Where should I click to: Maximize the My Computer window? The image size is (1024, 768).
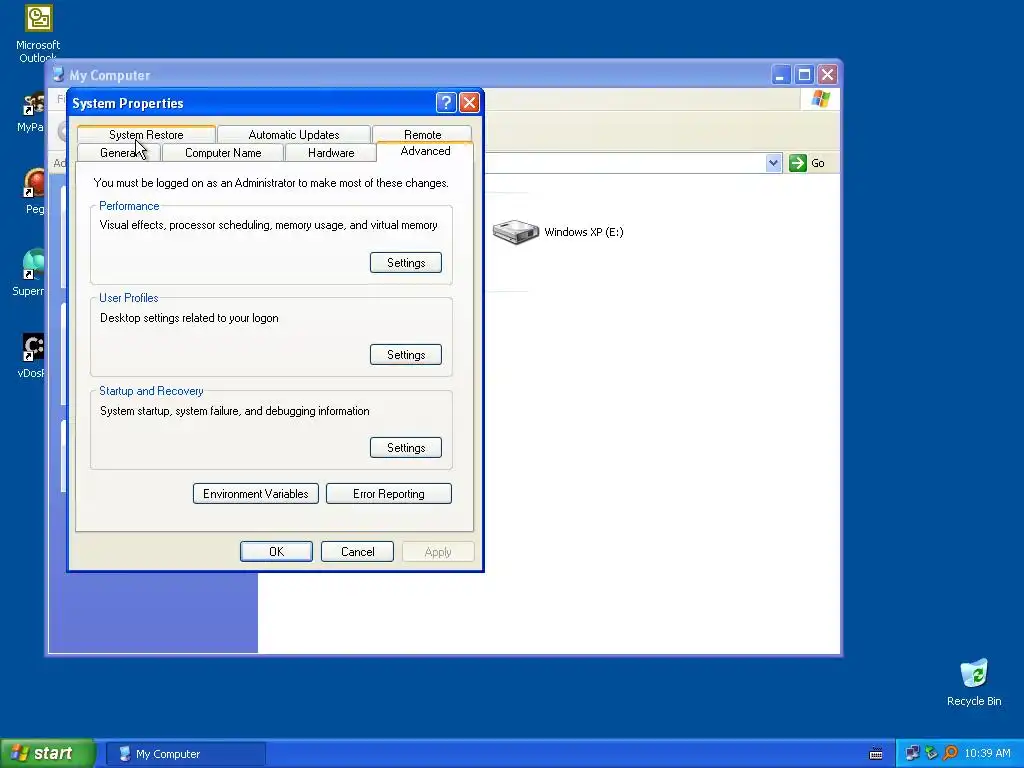804,75
